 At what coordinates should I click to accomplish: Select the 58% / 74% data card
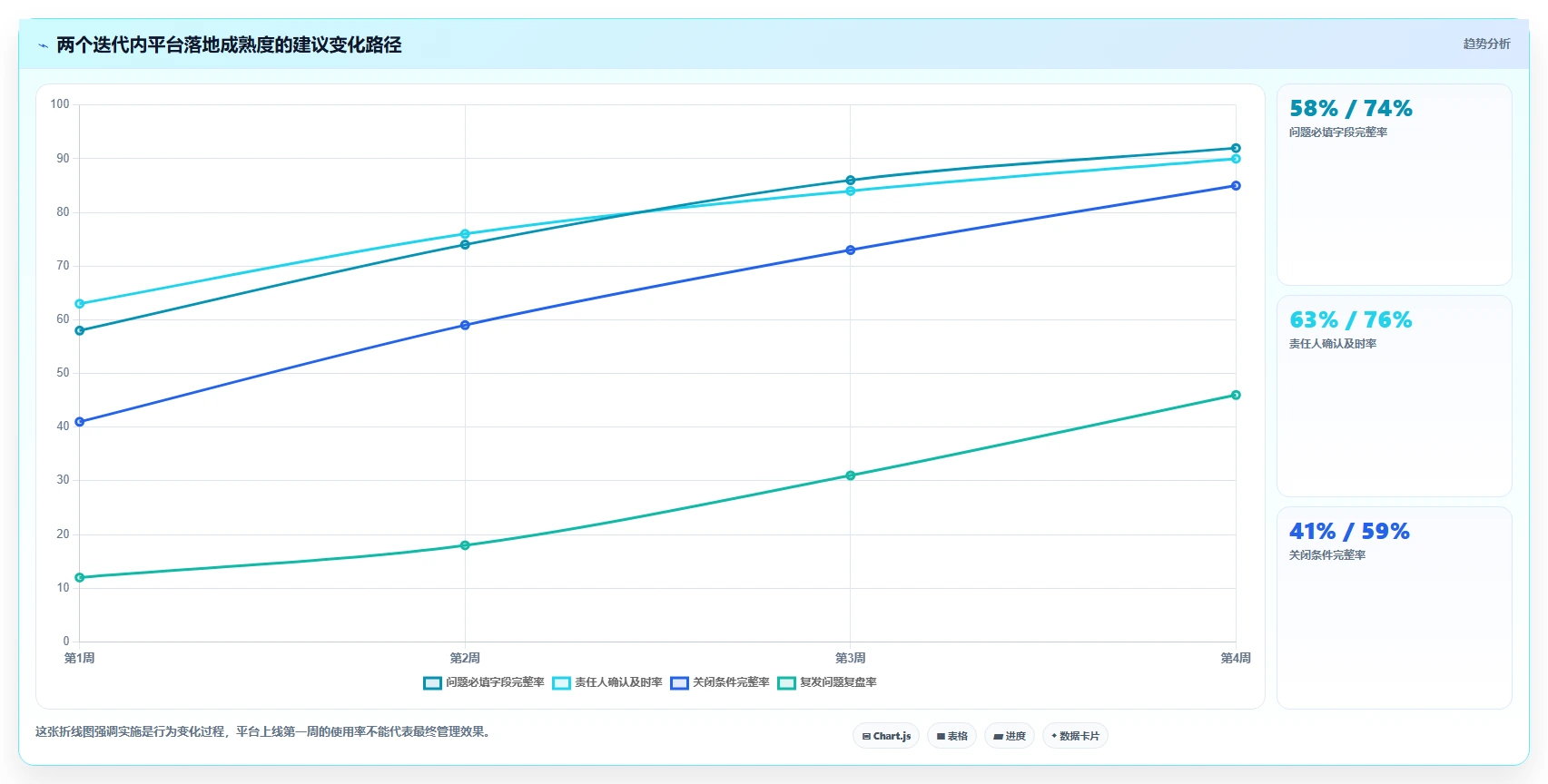pyautogui.click(x=1394, y=185)
